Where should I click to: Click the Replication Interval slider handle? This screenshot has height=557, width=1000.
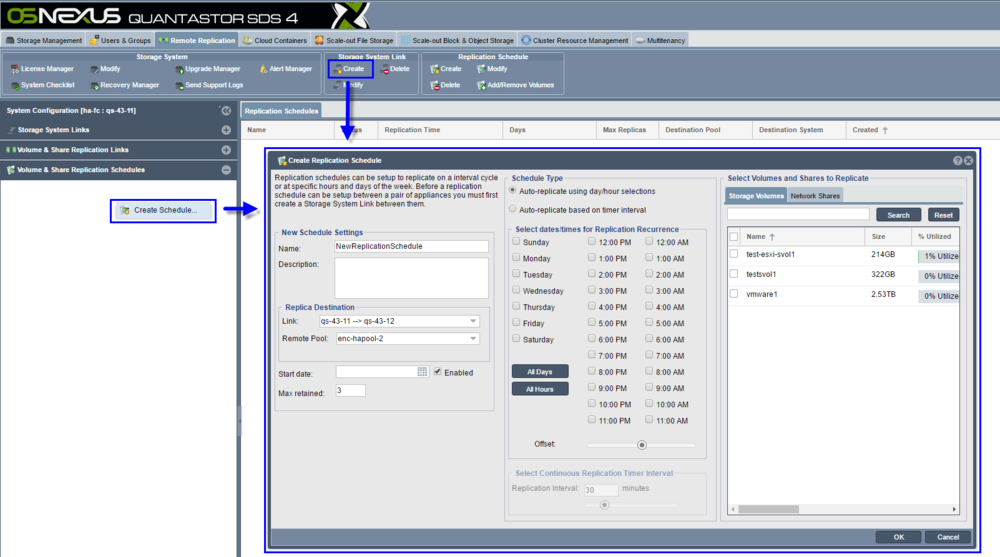click(604, 505)
